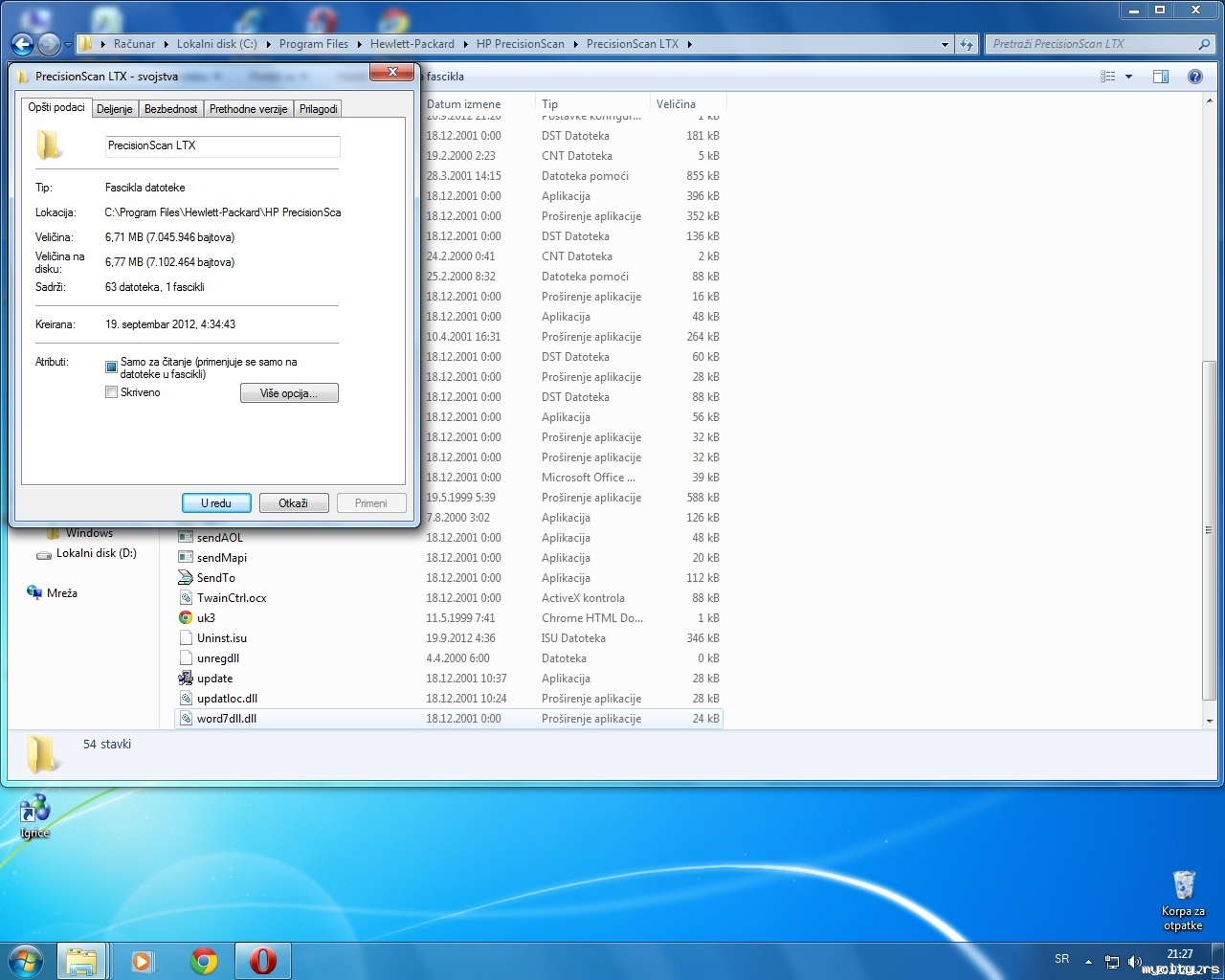The image size is (1225, 980).
Task: Open Google Chrome from the taskbar
Action: coord(203,960)
